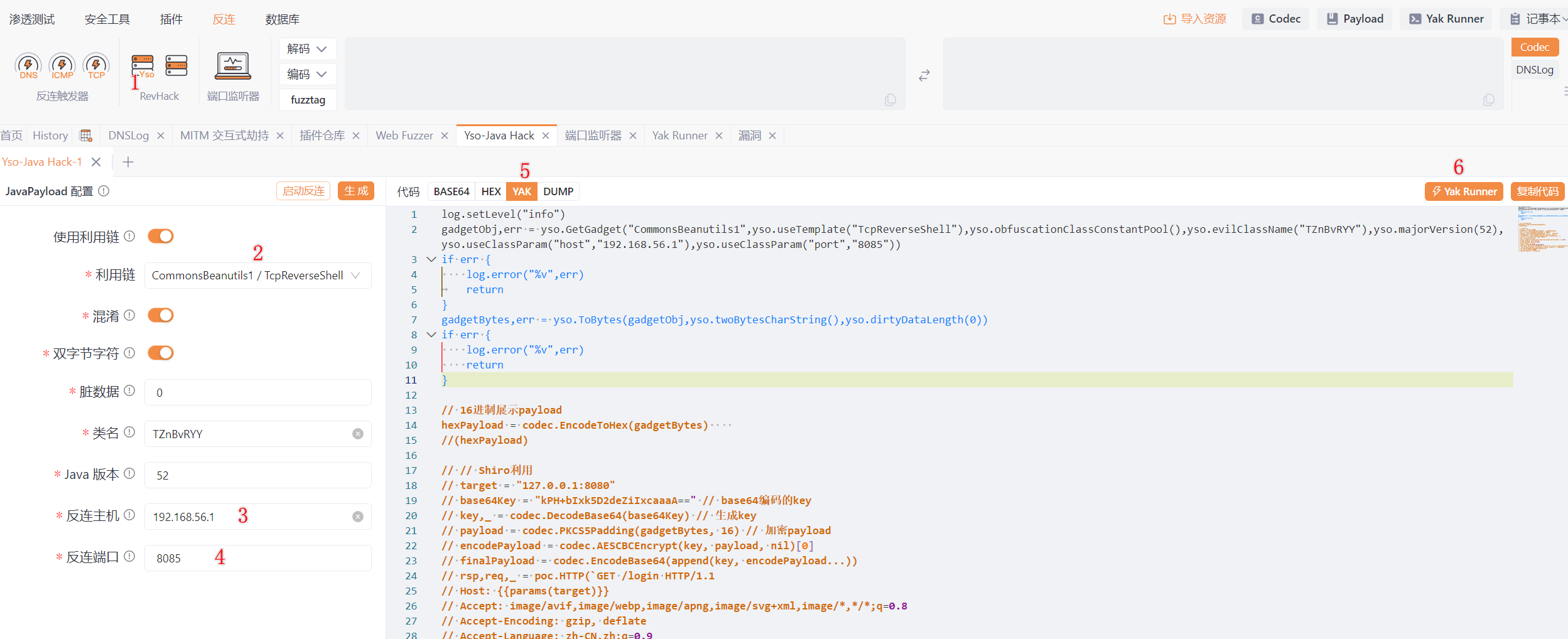1568x639 pixels.
Task: Switch code view to DUMP
Action: tap(558, 191)
